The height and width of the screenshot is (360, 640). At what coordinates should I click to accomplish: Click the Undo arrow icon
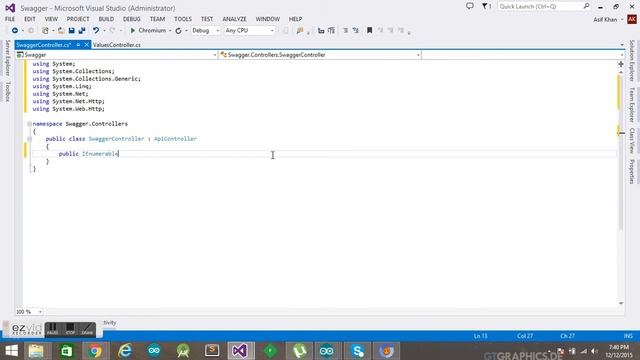[96, 31]
